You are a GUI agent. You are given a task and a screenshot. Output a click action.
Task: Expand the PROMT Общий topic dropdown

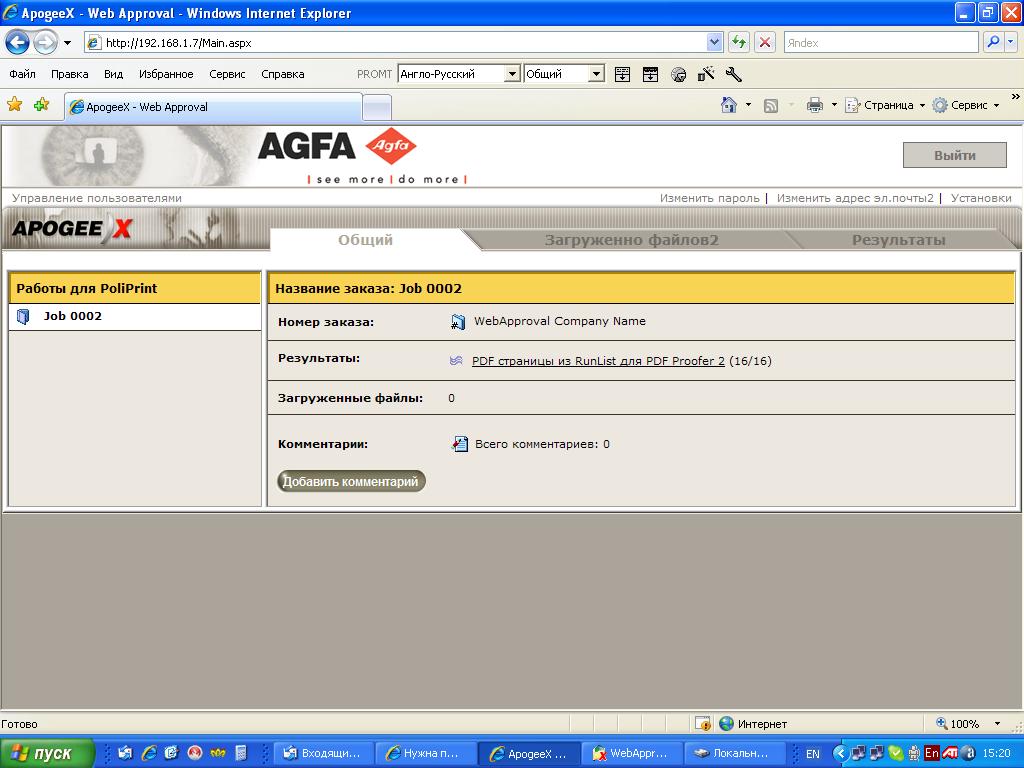pyautogui.click(x=596, y=74)
